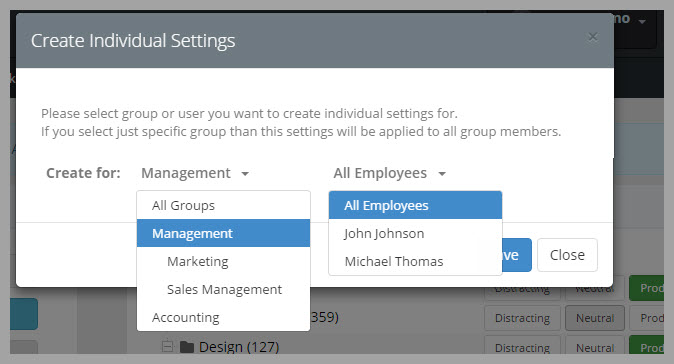Mark the Design row as Neutral
The width and height of the screenshot is (674, 364).
coord(595,346)
